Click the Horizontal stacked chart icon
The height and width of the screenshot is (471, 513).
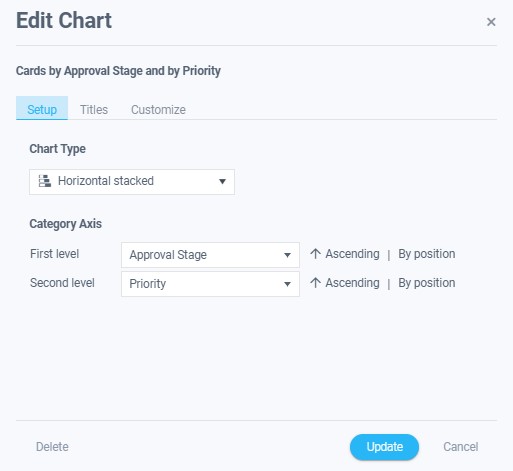(45, 181)
